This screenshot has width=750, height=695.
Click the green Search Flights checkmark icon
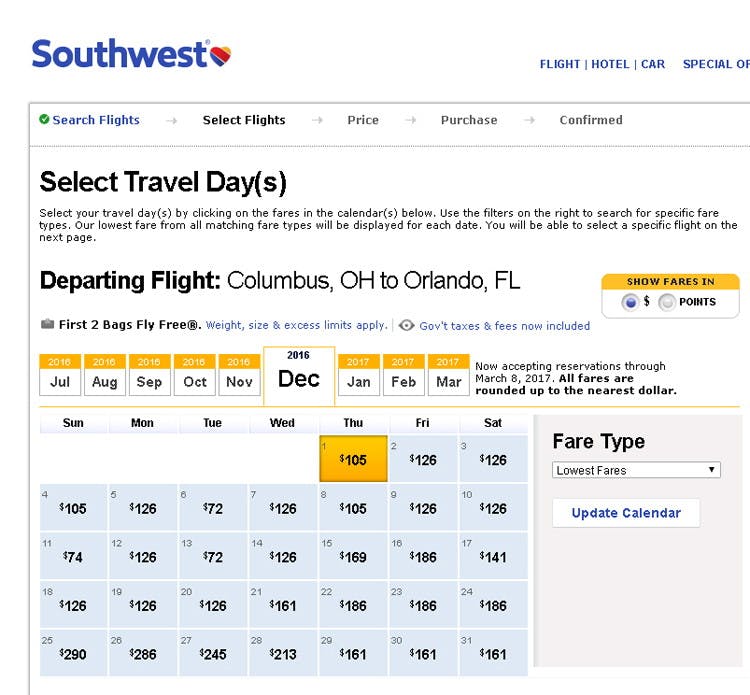[44, 120]
